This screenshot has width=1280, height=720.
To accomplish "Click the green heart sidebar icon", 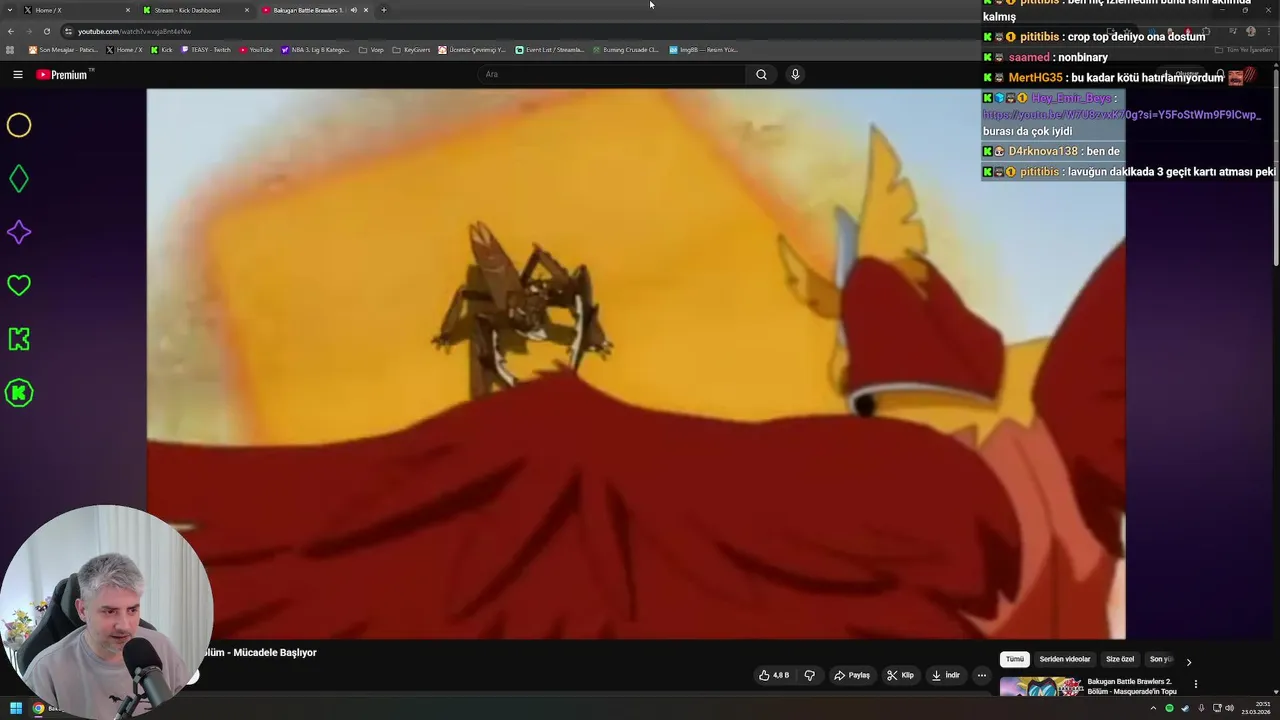I will 19,285.
